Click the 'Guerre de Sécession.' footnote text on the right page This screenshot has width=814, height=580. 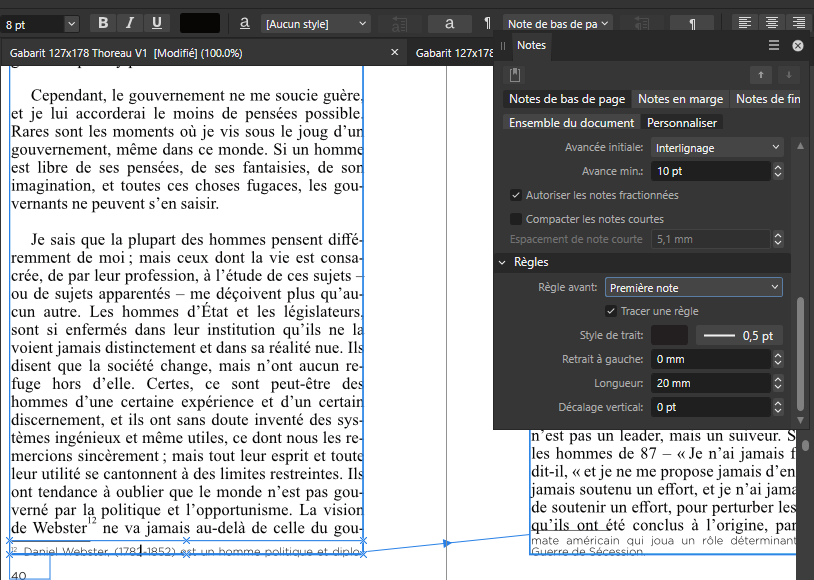click(x=588, y=551)
